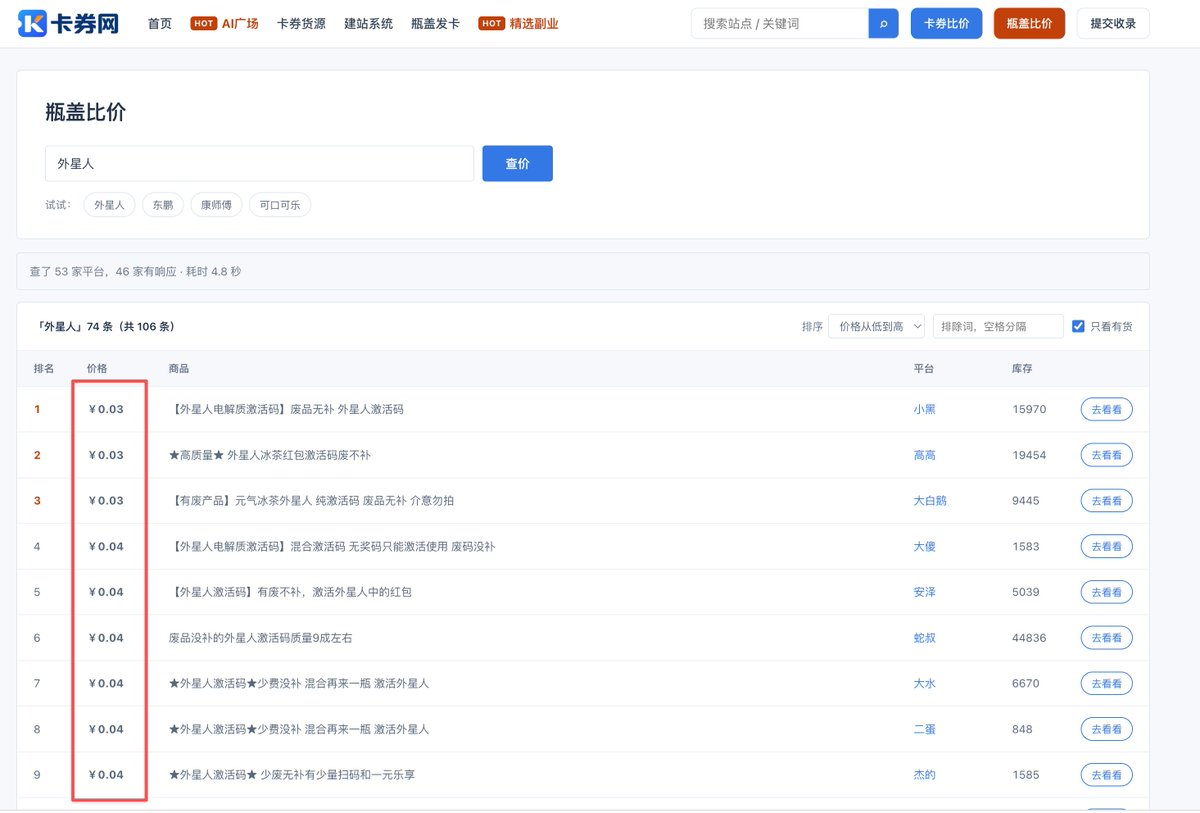The width and height of the screenshot is (1200, 813).
Task: Choose the 可口可乐 suggestion chip
Action: tap(280, 205)
